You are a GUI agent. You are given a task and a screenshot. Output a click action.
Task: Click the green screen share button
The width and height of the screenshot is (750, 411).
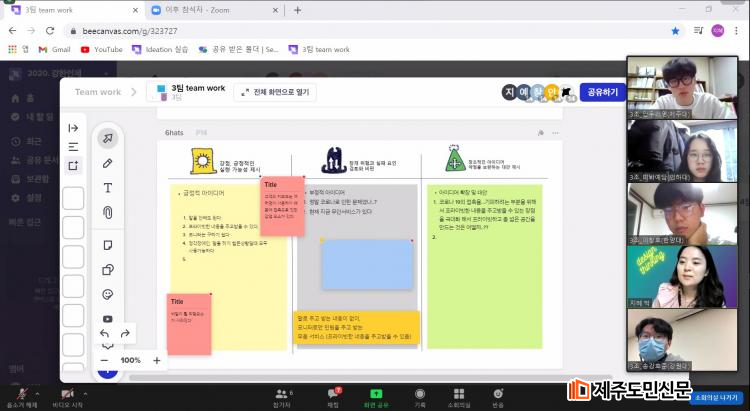[x=376, y=396]
